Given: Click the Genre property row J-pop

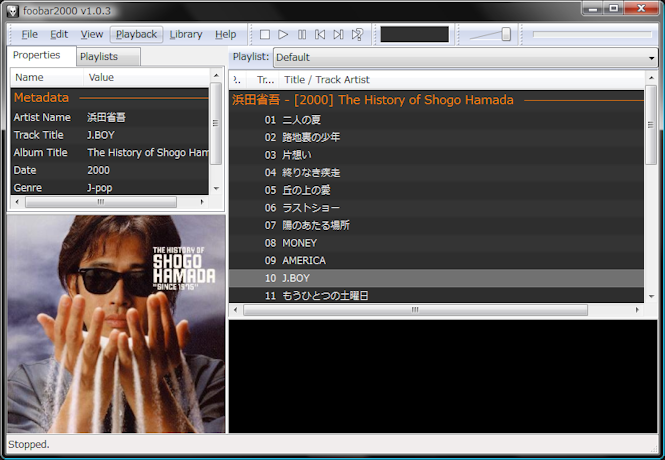Looking at the screenshot, I should [x=110, y=188].
